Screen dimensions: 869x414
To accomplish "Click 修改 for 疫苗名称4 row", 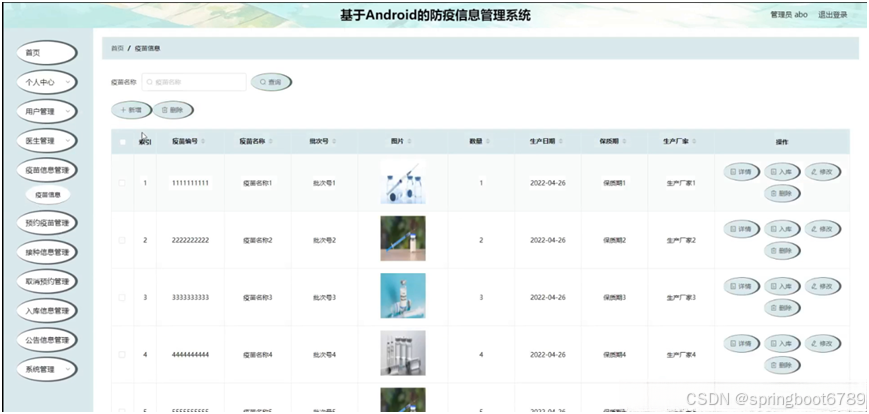I will coord(822,344).
